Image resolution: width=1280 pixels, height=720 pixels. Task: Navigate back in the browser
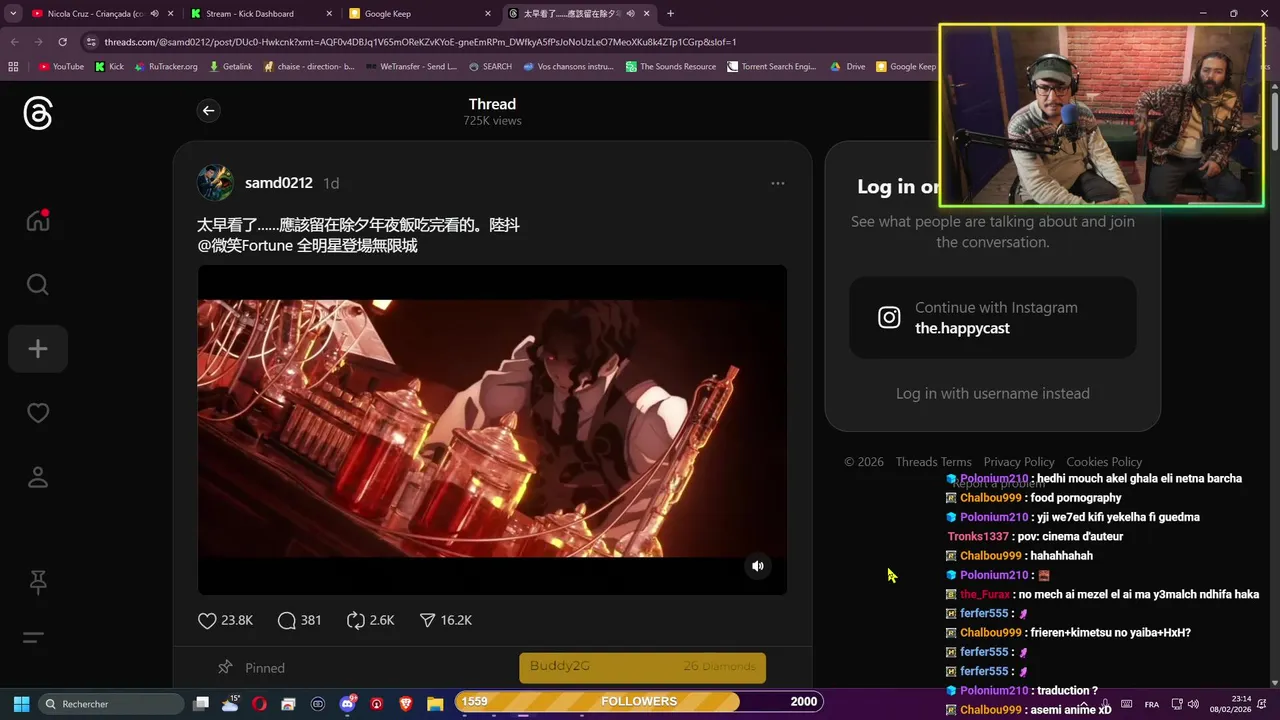[x=15, y=42]
